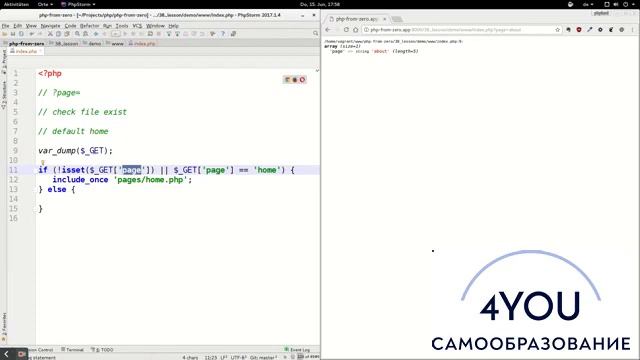Click the first browser preview icon in editor

click(x=287, y=80)
